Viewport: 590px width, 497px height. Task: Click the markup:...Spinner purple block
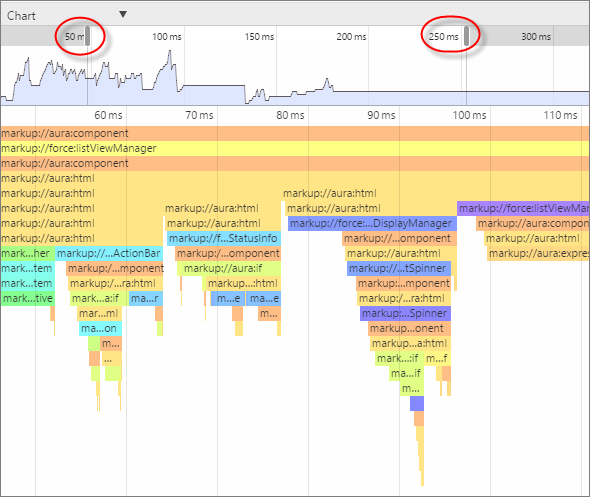click(x=405, y=313)
